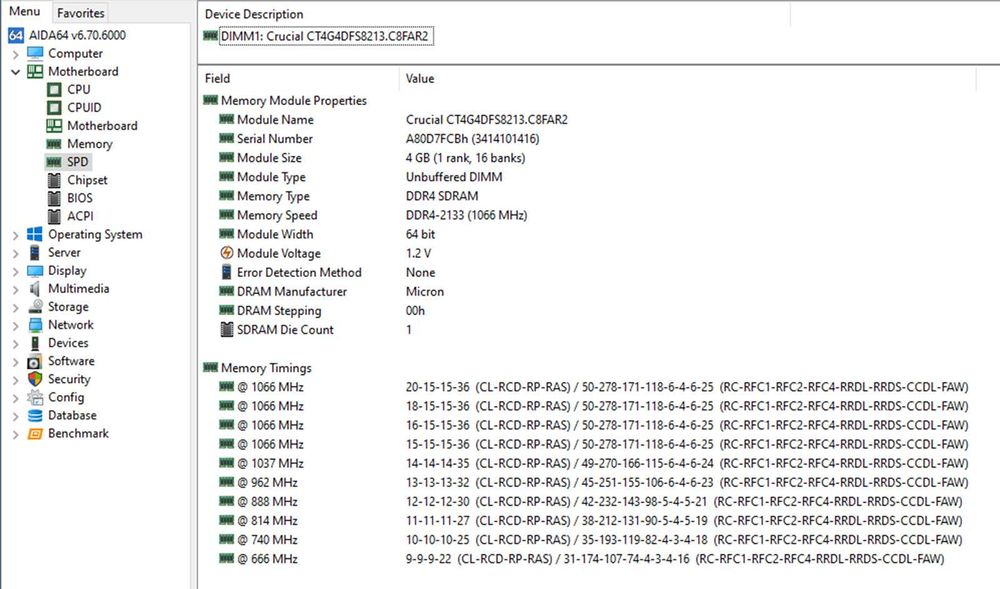
Task: Switch to the Menu tab
Action: coord(24,11)
